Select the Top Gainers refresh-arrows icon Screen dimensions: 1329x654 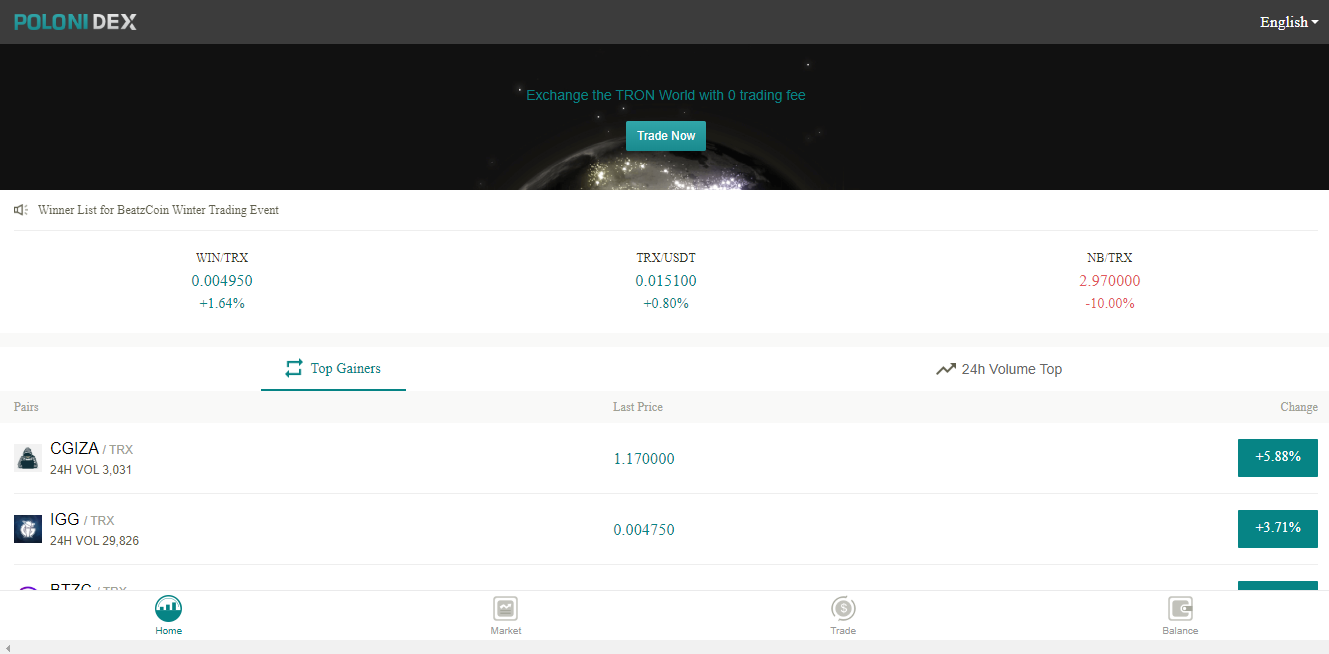click(x=293, y=368)
